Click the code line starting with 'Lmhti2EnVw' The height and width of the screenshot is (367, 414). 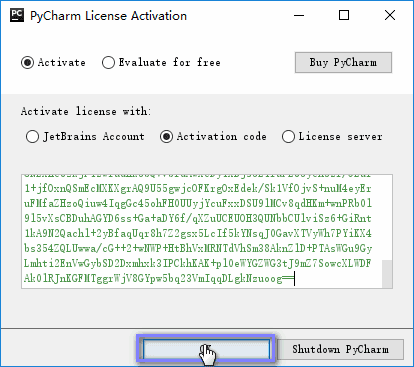click(198, 263)
